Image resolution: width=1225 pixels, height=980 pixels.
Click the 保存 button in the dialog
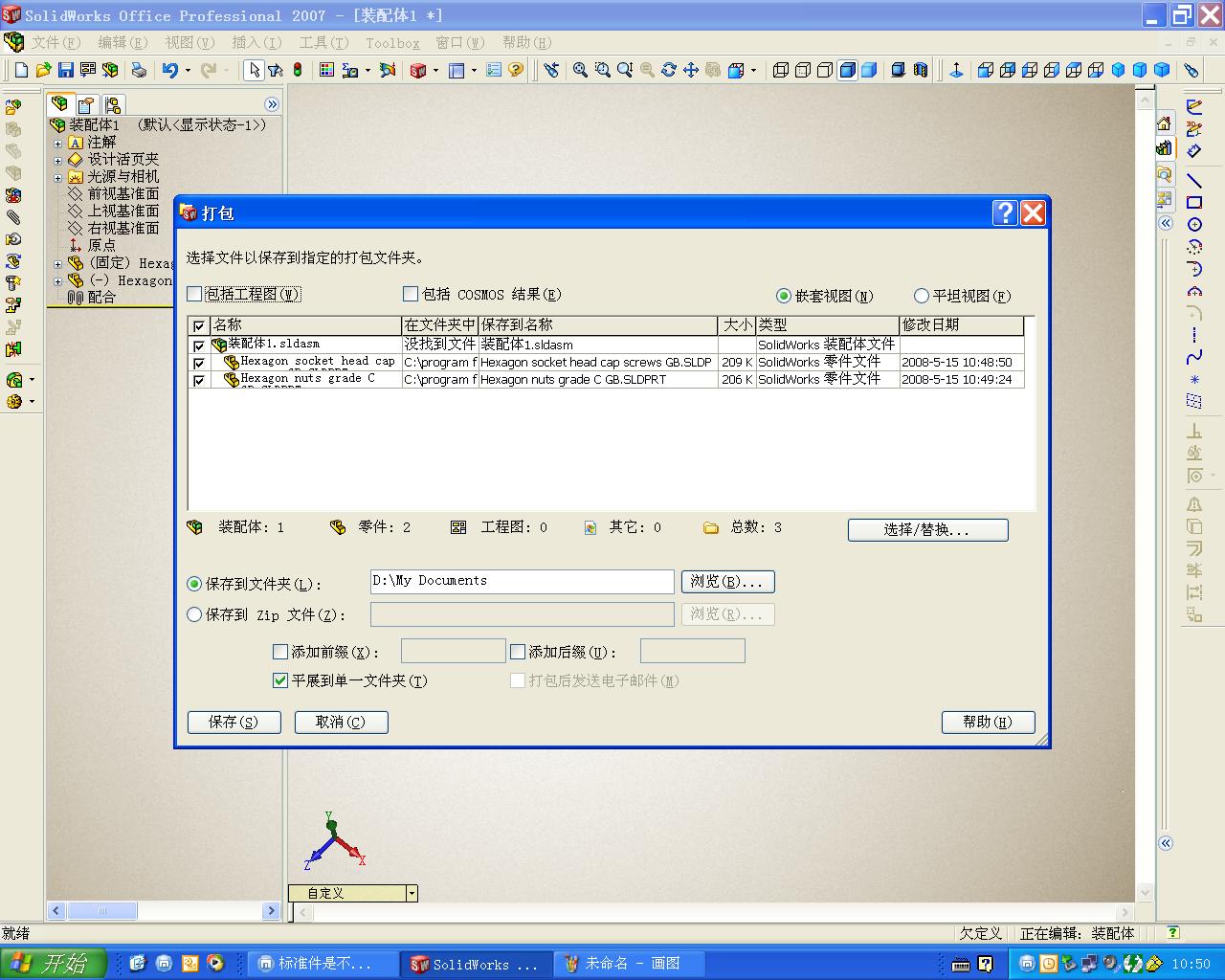(x=234, y=722)
